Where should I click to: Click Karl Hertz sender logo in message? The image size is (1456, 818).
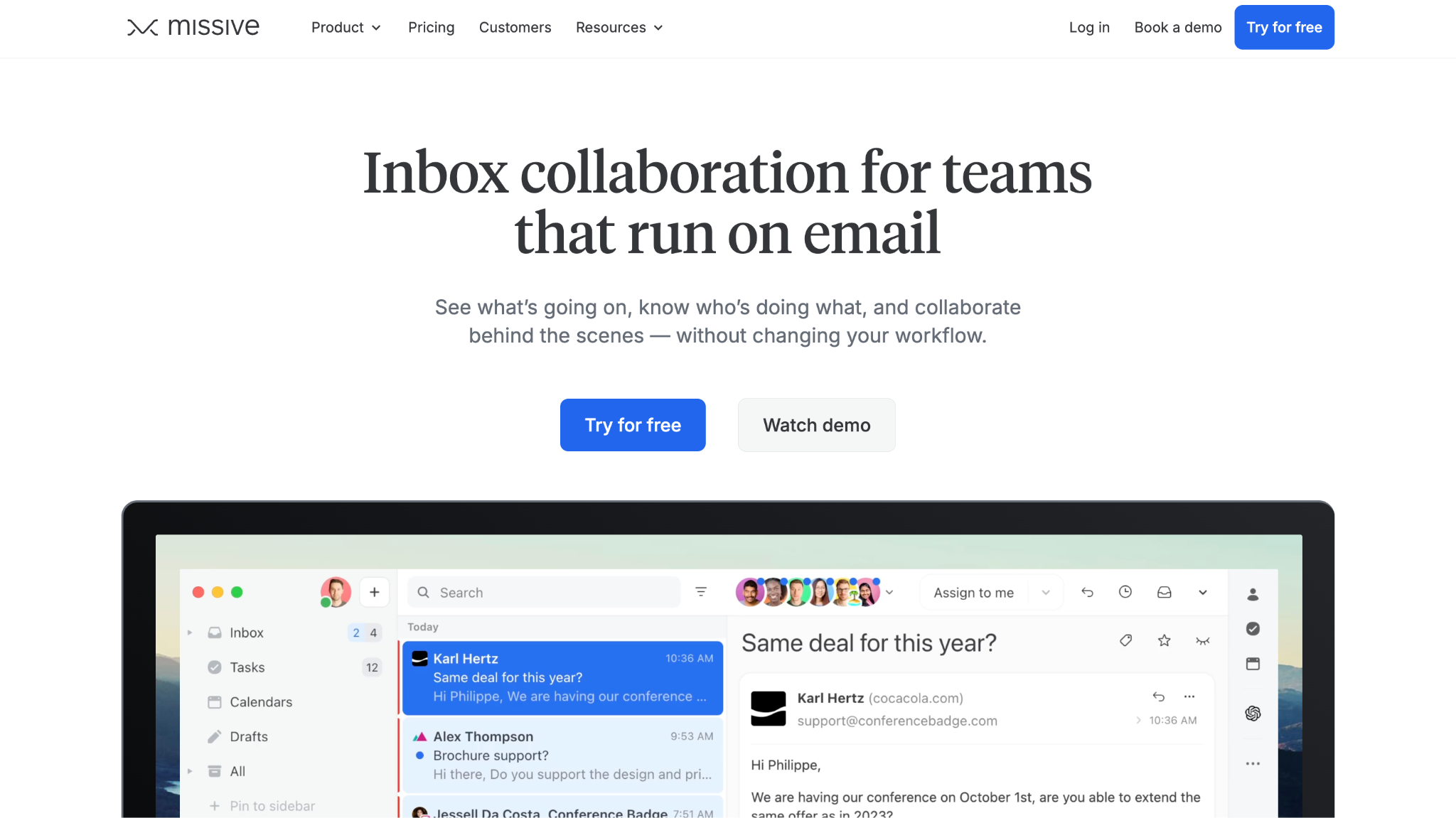point(769,709)
